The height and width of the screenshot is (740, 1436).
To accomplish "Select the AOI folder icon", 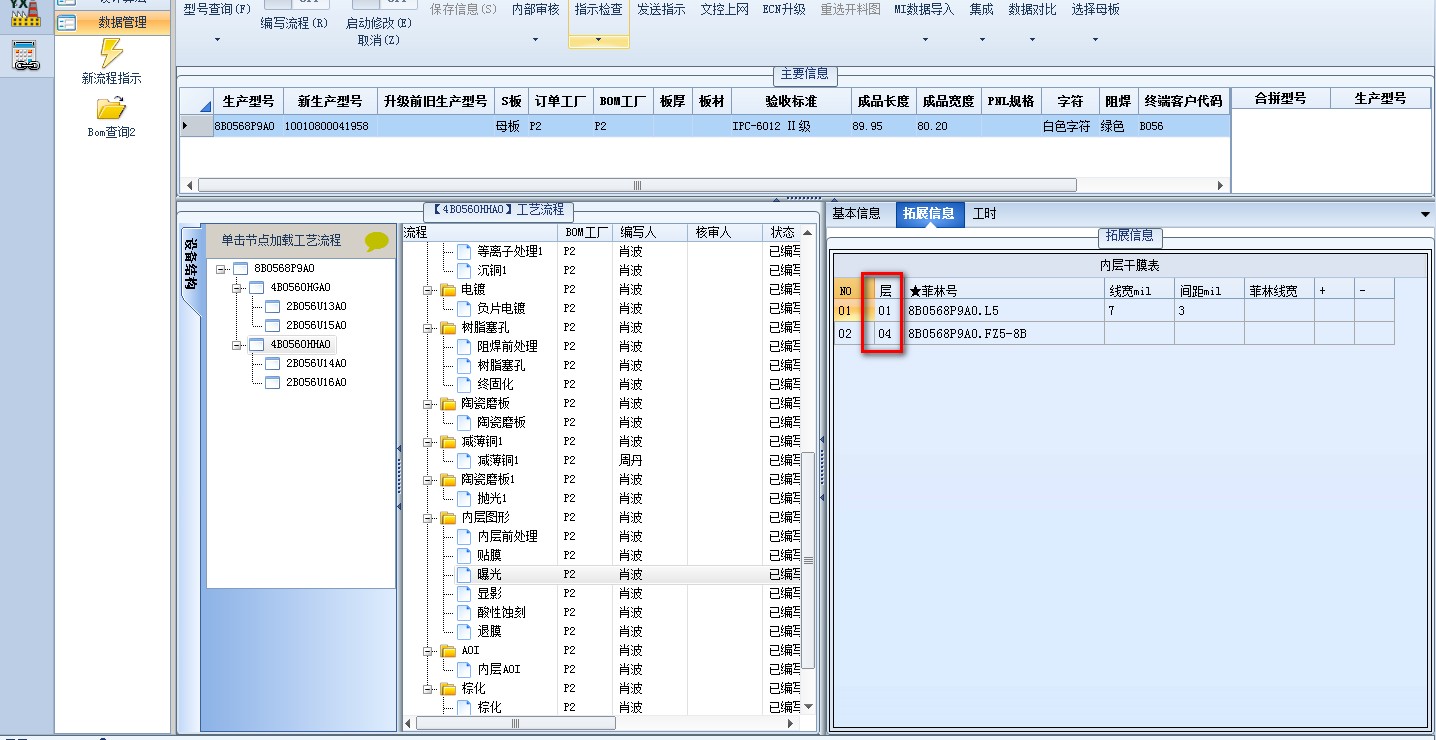I will coord(448,650).
